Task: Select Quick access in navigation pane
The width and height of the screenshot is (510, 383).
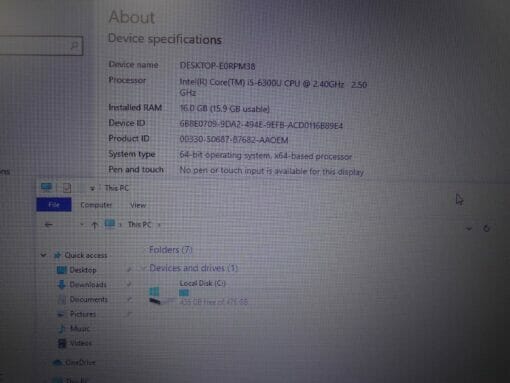Action: click(x=86, y=255)
